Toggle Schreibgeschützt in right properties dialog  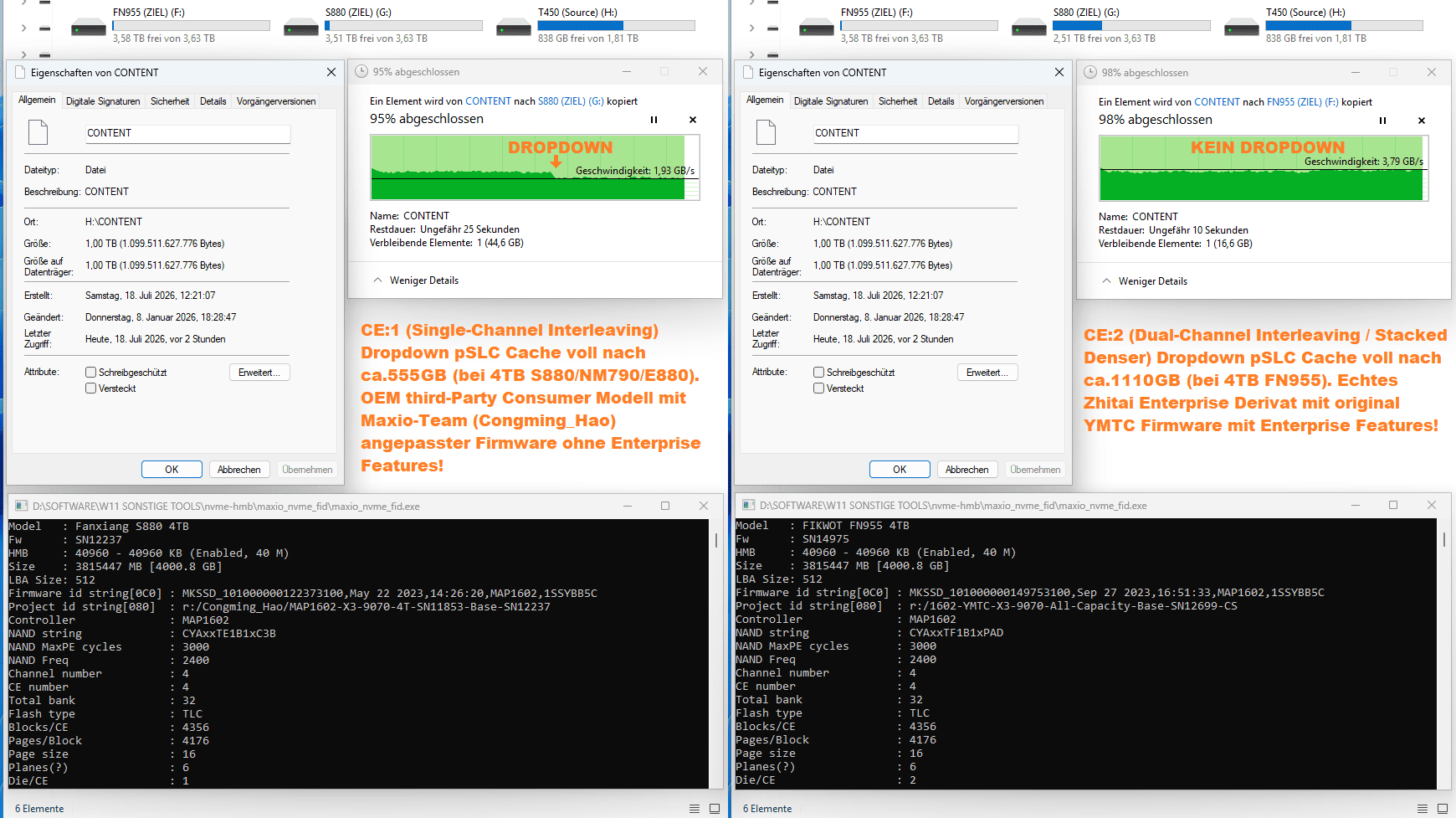[818, 372]
